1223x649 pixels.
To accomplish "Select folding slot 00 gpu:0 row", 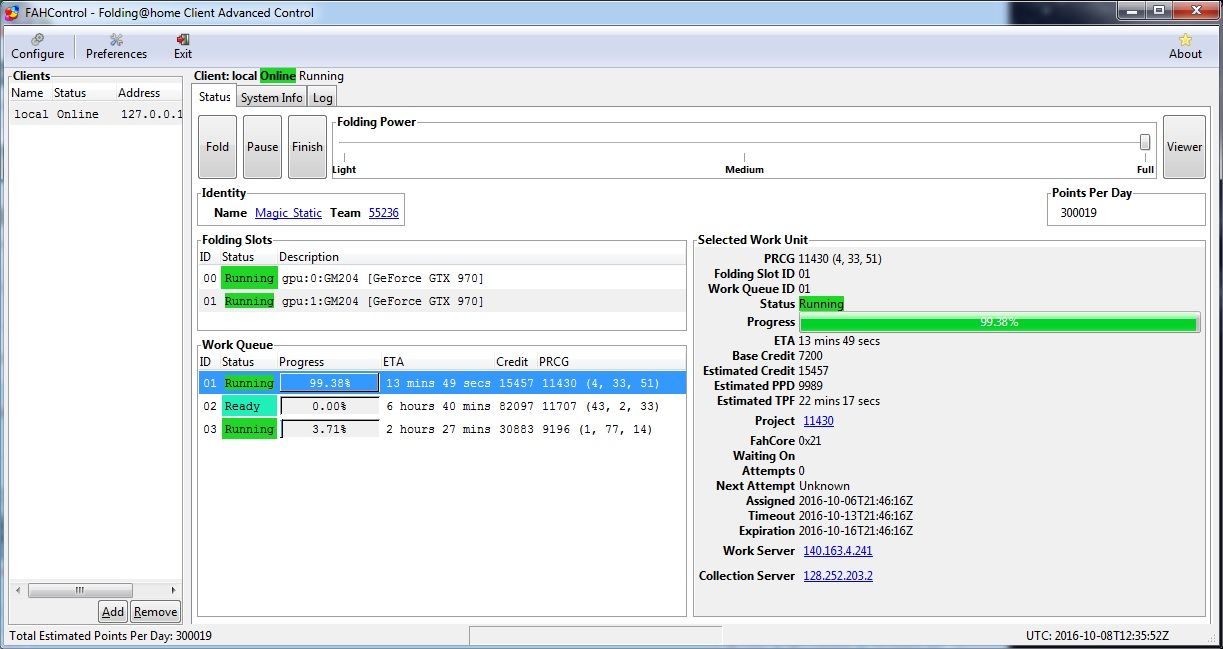I will coord(442,278).
